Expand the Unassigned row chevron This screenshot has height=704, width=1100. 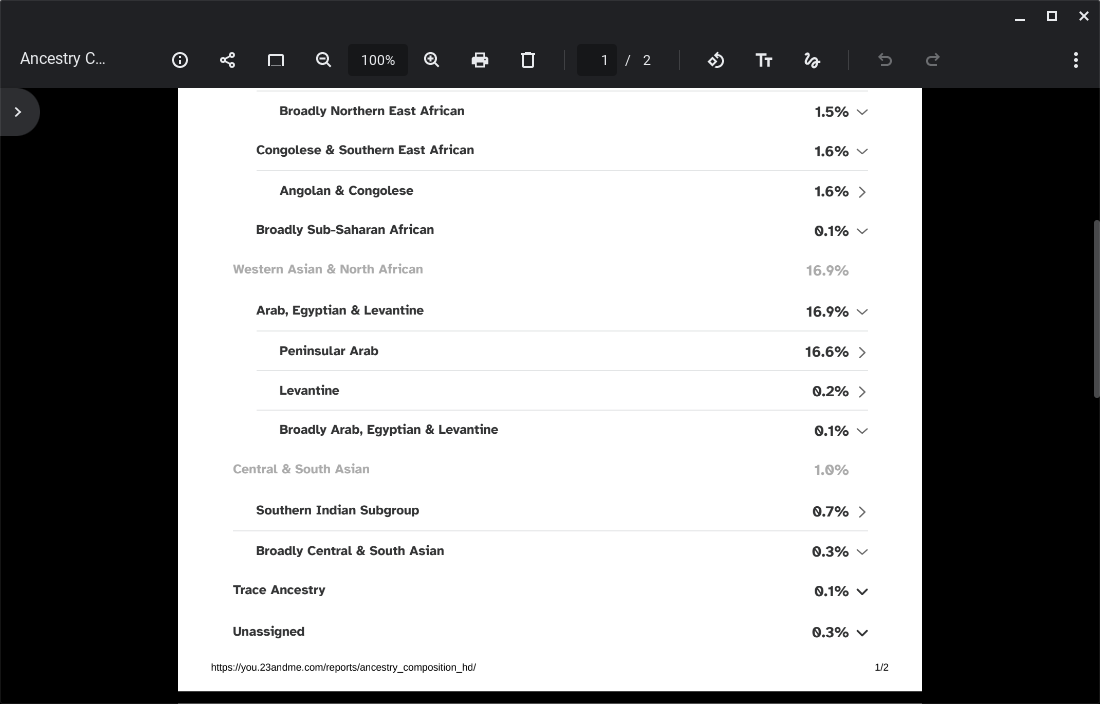[x=862, y=632]
